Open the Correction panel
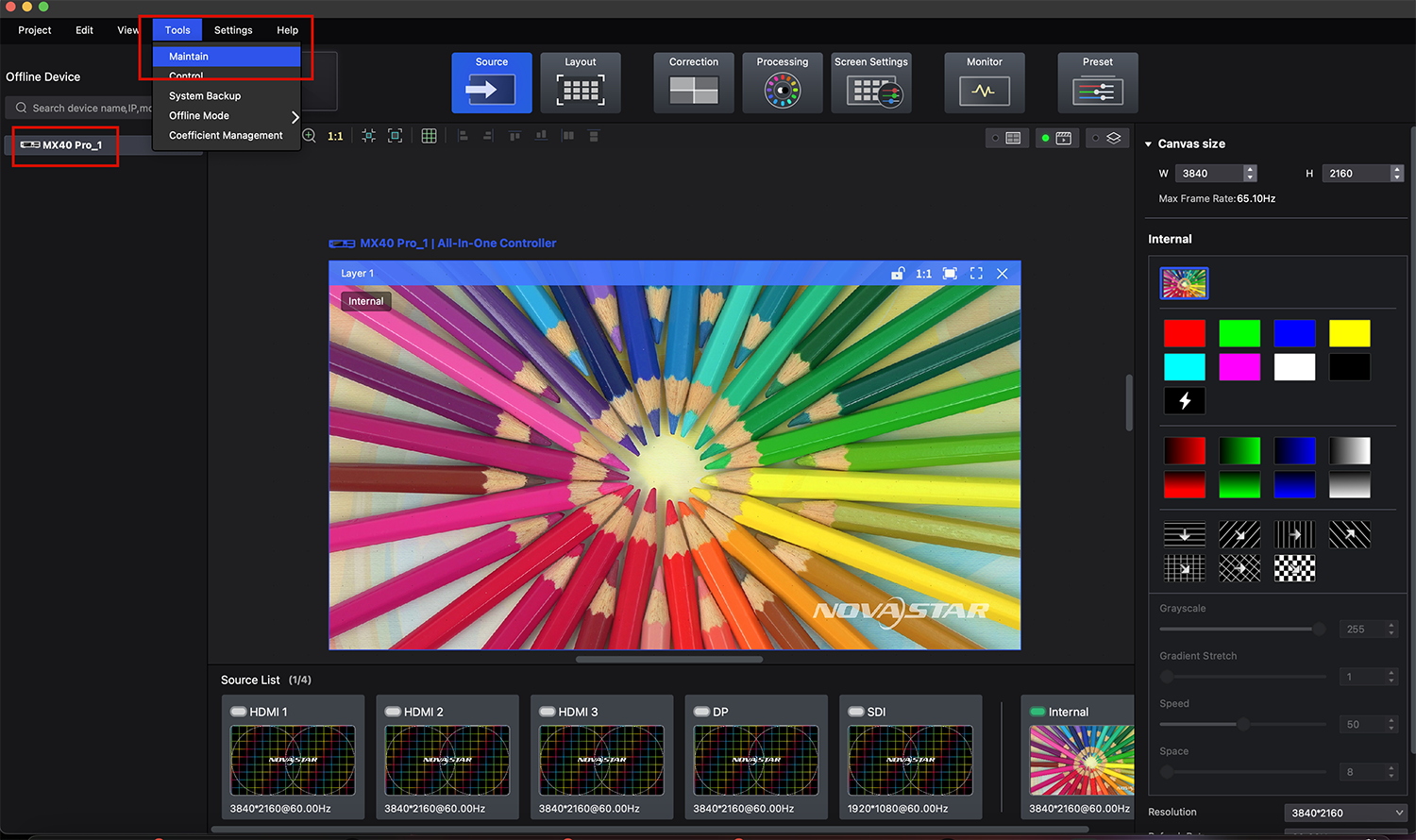 click(693, 83)
